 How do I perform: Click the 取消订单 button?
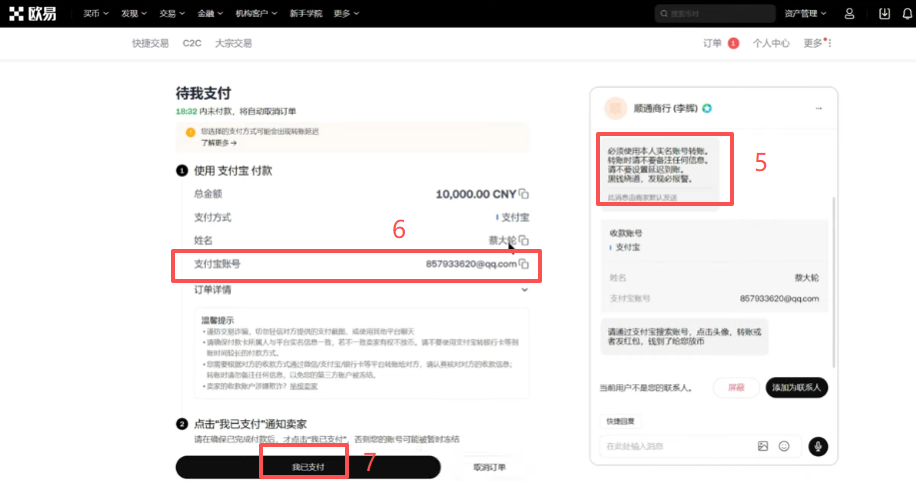pos(490,467)
